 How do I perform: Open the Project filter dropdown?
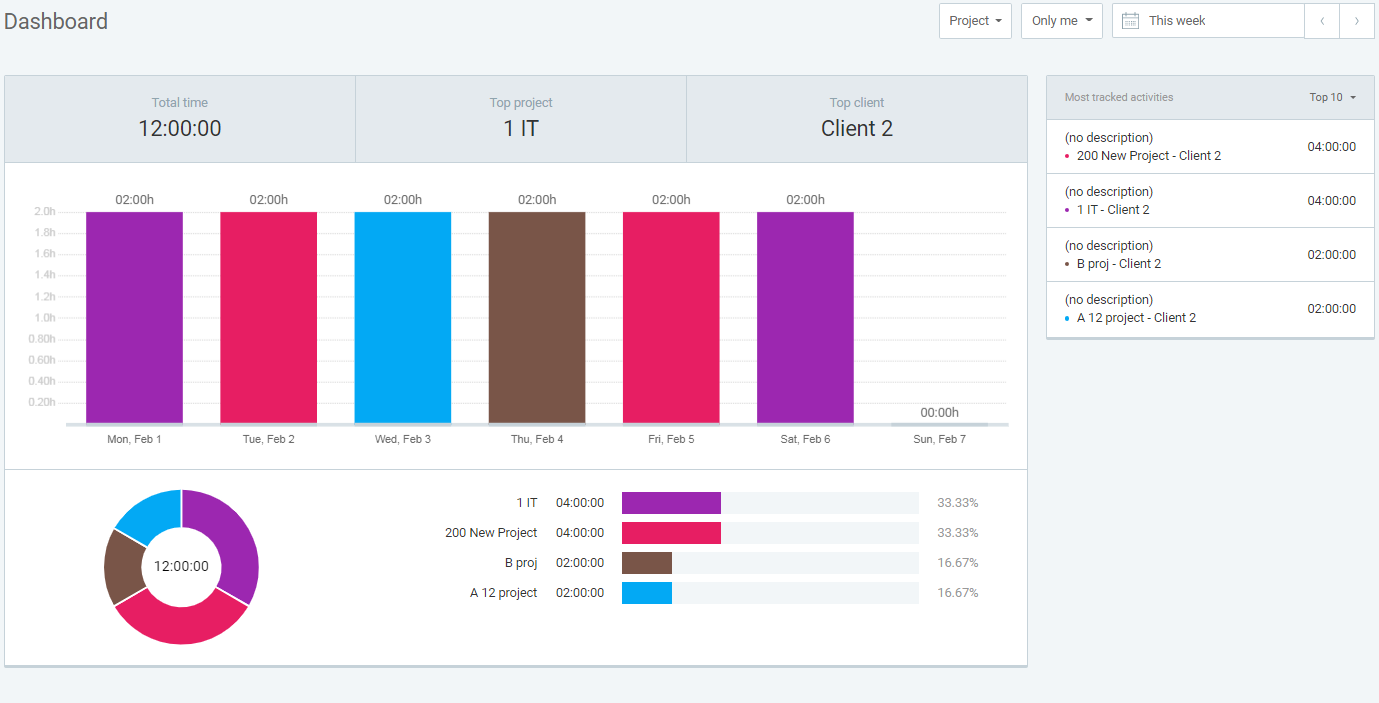(x=974, y=20)
